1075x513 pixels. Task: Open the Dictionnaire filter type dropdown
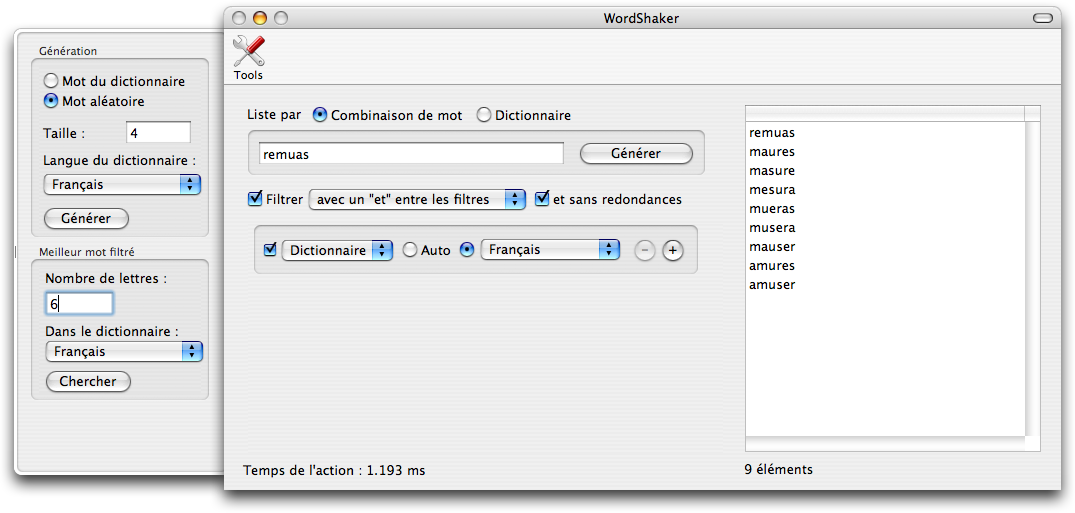click(x=337, y=250)
